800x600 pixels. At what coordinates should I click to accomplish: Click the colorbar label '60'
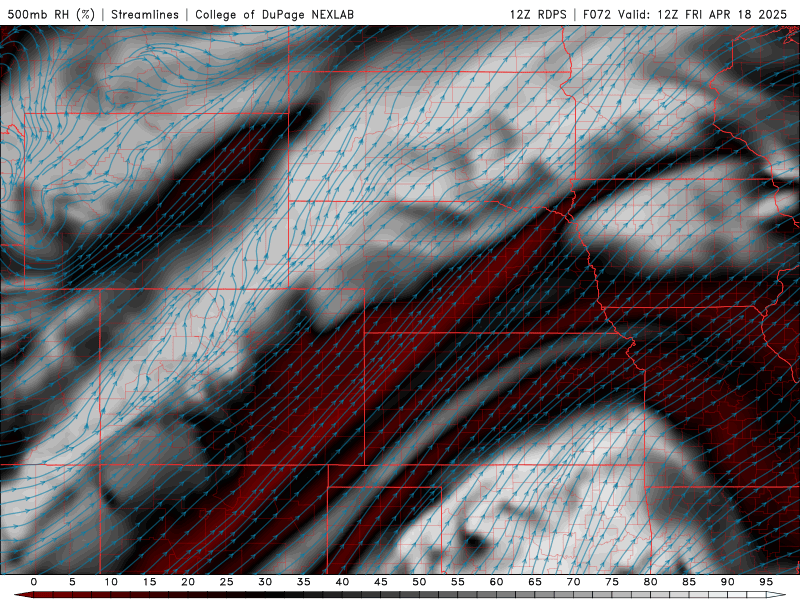click(496, 582)
